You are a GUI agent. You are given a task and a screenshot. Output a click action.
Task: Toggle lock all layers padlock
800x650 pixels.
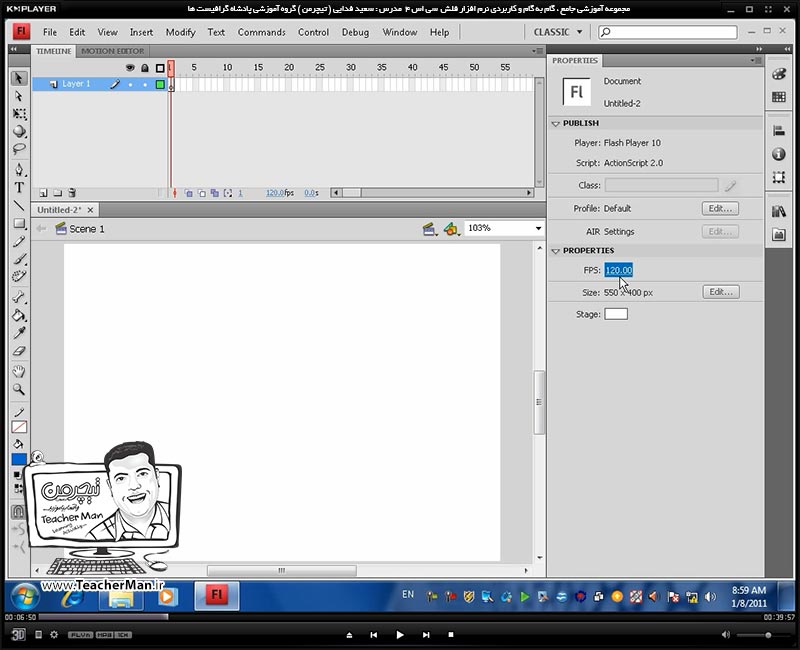tap(145, 67)
